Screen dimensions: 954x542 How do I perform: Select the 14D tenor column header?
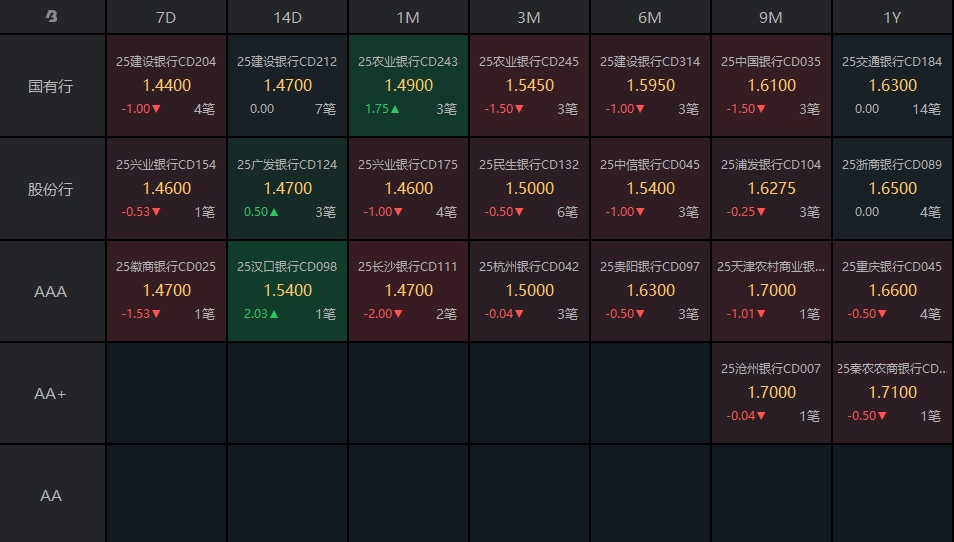click(x=287, y=17)
